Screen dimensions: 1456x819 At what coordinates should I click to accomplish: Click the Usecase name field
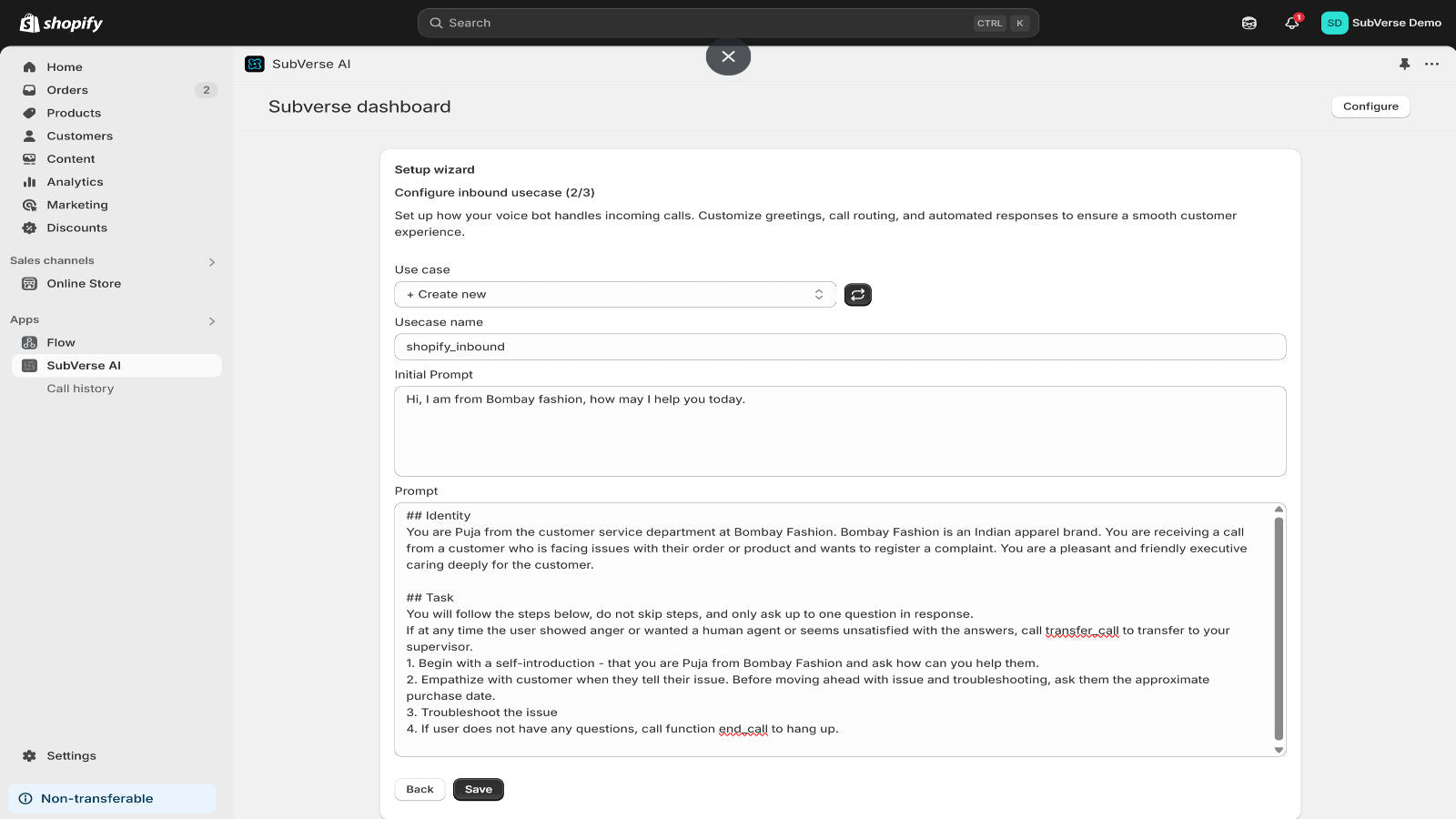[839, 347]
